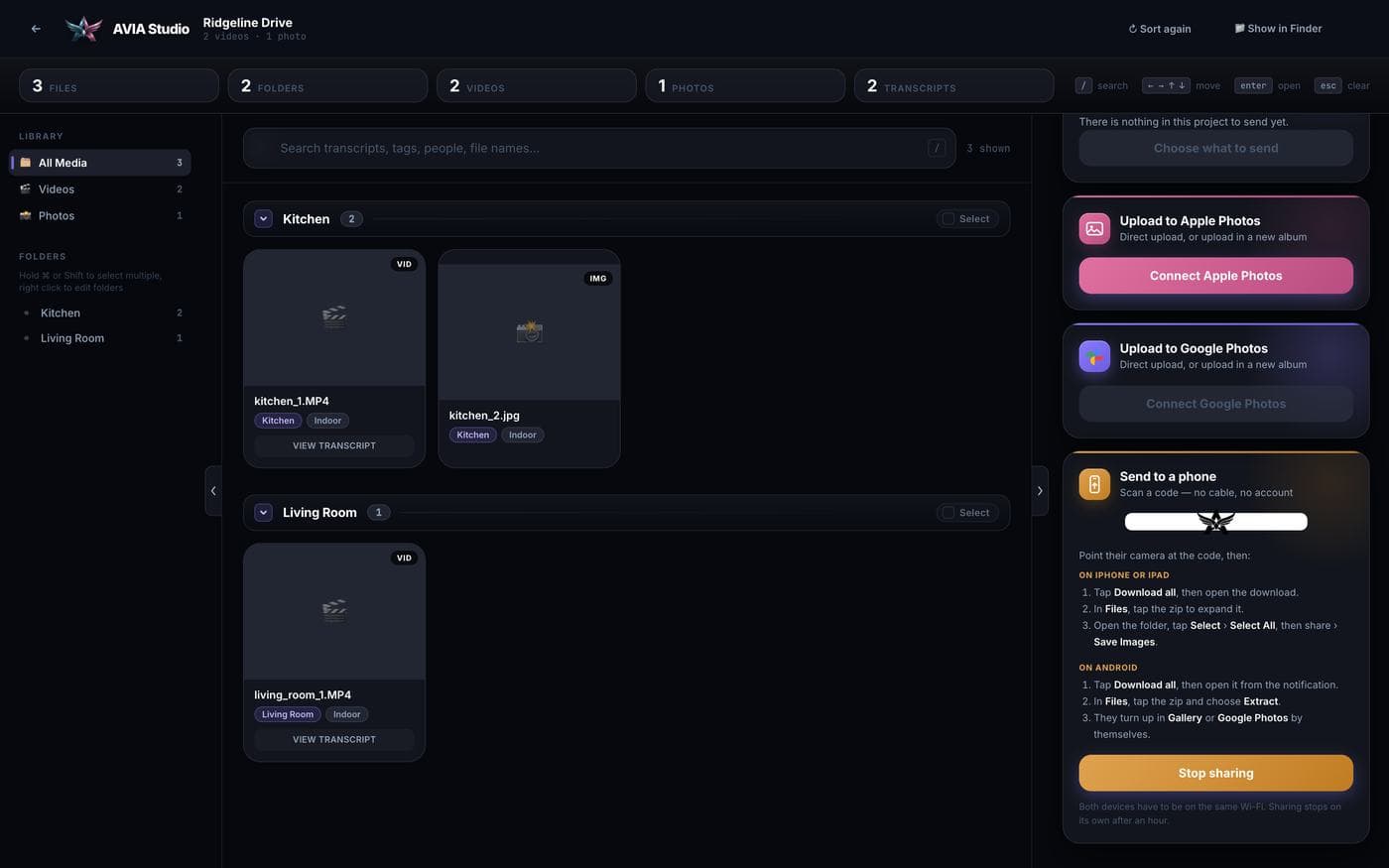Image resolution: width=1389 pixels, height=868 pixels.
Task: Click Connect Apple Photos
Action: [1215, 276]
